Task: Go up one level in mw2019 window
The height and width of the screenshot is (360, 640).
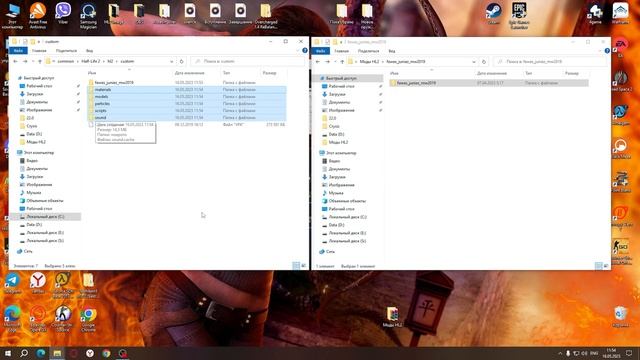Action: tap(342, 62)
